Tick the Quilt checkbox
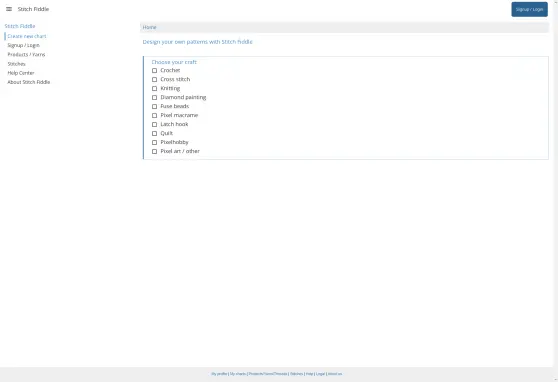The image size is (558, 382). click(154, 133)
